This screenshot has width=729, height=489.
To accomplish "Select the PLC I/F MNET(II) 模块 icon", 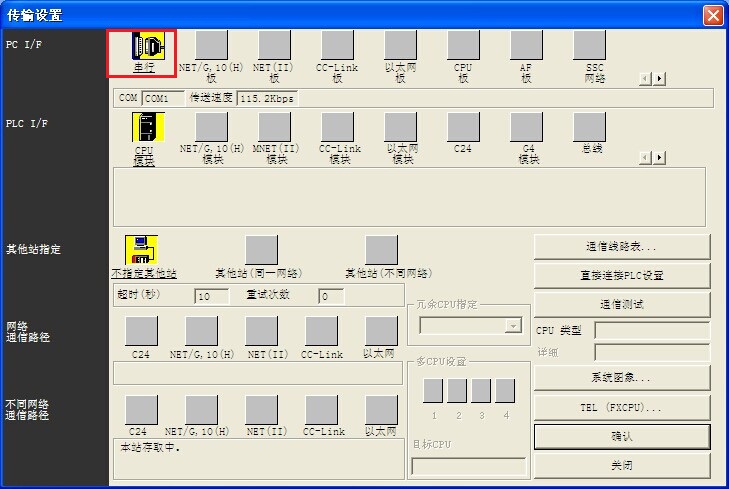I will (274, 127).
